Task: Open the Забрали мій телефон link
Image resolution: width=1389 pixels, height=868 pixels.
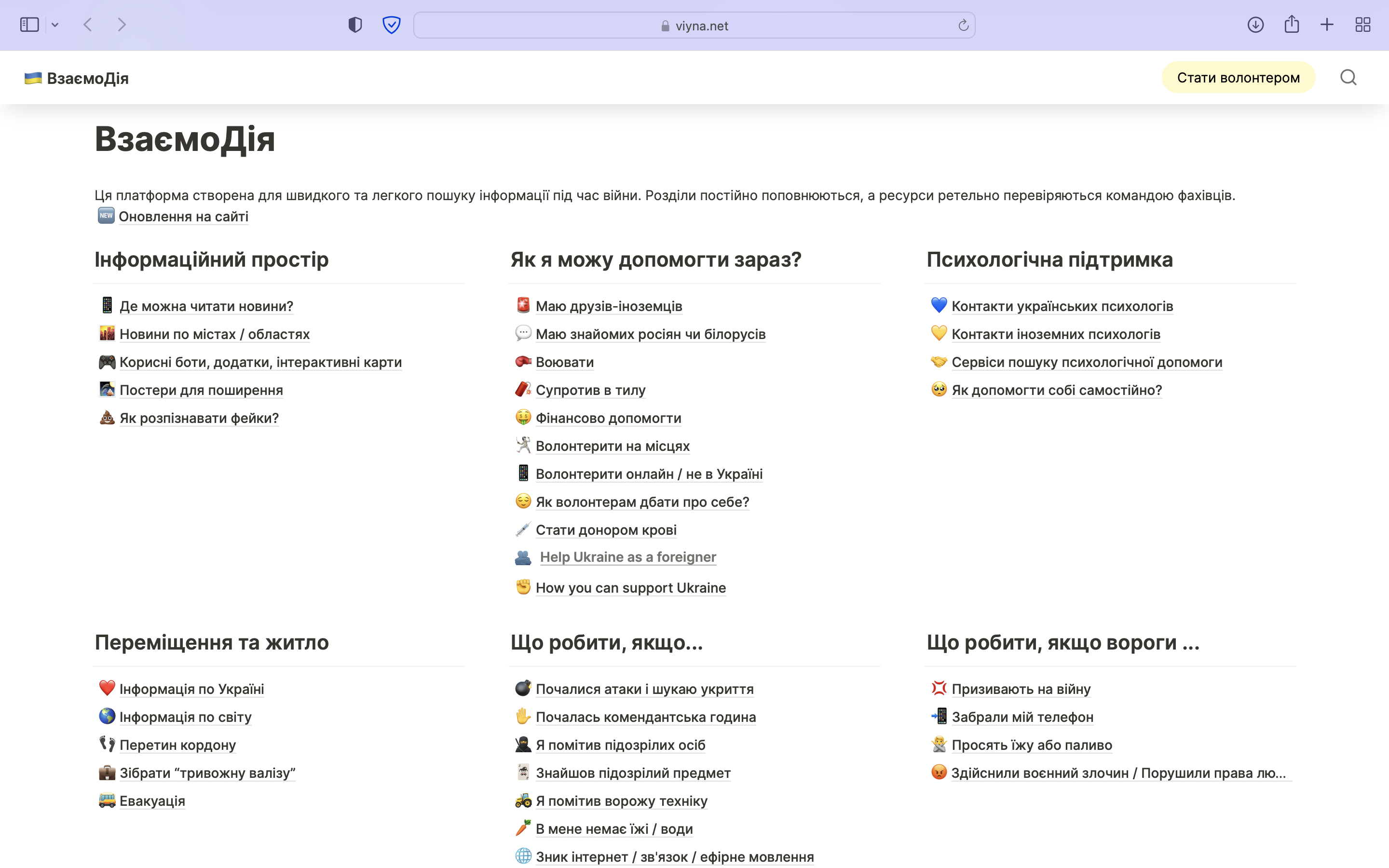Action: click(x=1022, y=717)
